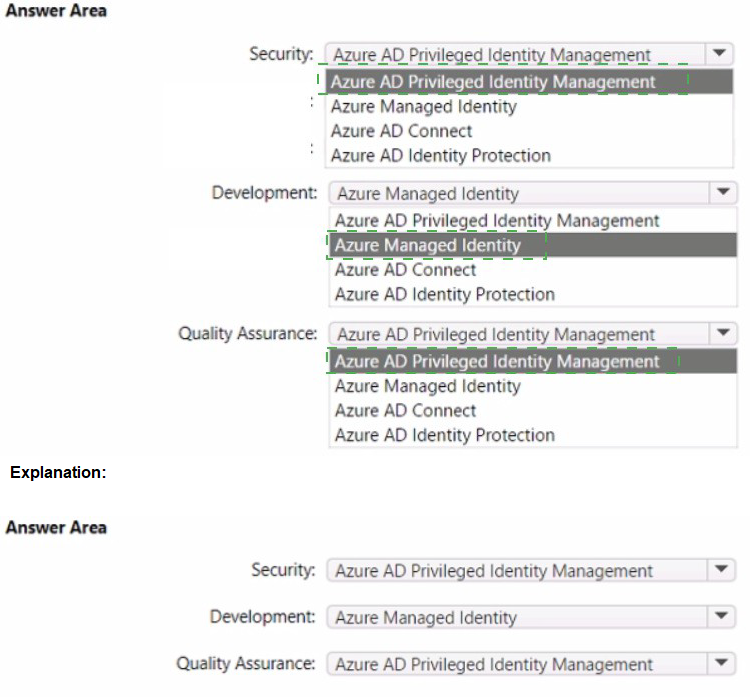
Task: Click Development combo box text in the Explanation section
Action: (426, 618)
